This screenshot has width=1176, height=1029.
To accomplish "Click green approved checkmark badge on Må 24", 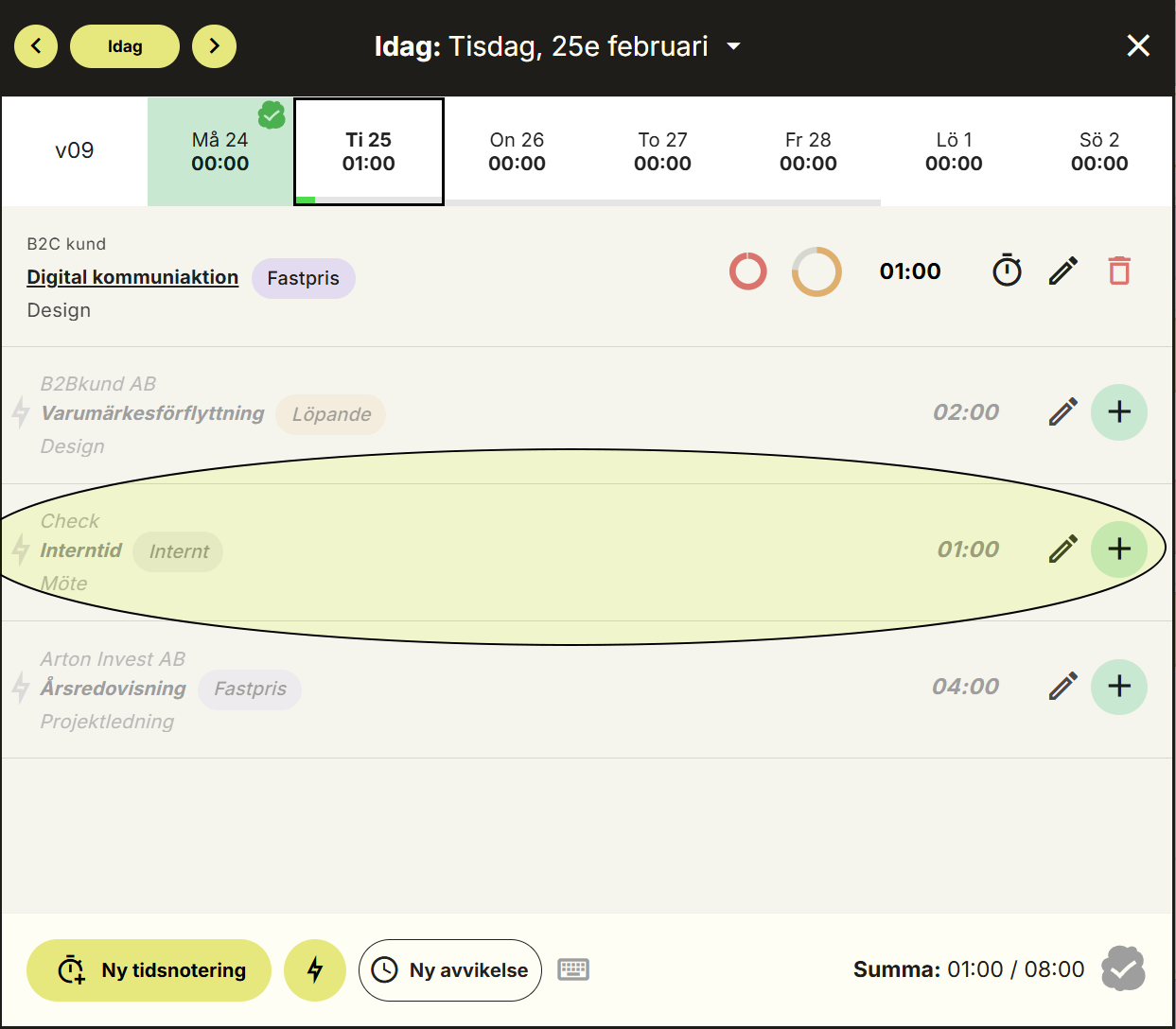I will (x=272, y=115).
